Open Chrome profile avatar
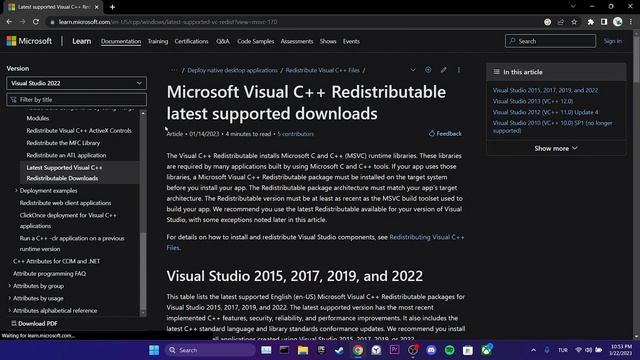Screen dimensions: 640x360 [618, 22]
